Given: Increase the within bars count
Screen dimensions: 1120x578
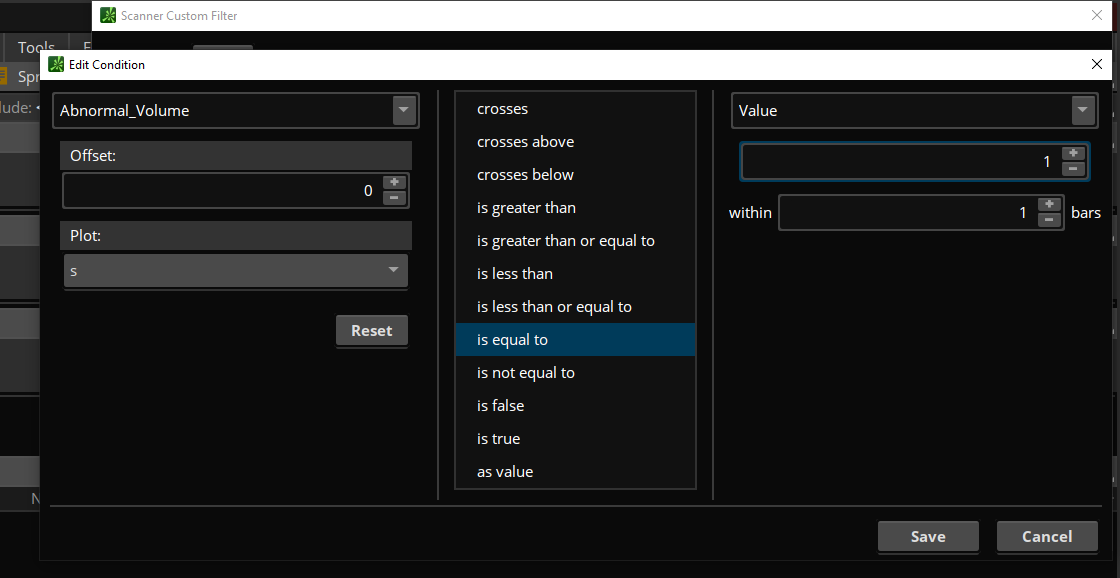Looking at the screenshot, I should click(x=1049, y=204).
